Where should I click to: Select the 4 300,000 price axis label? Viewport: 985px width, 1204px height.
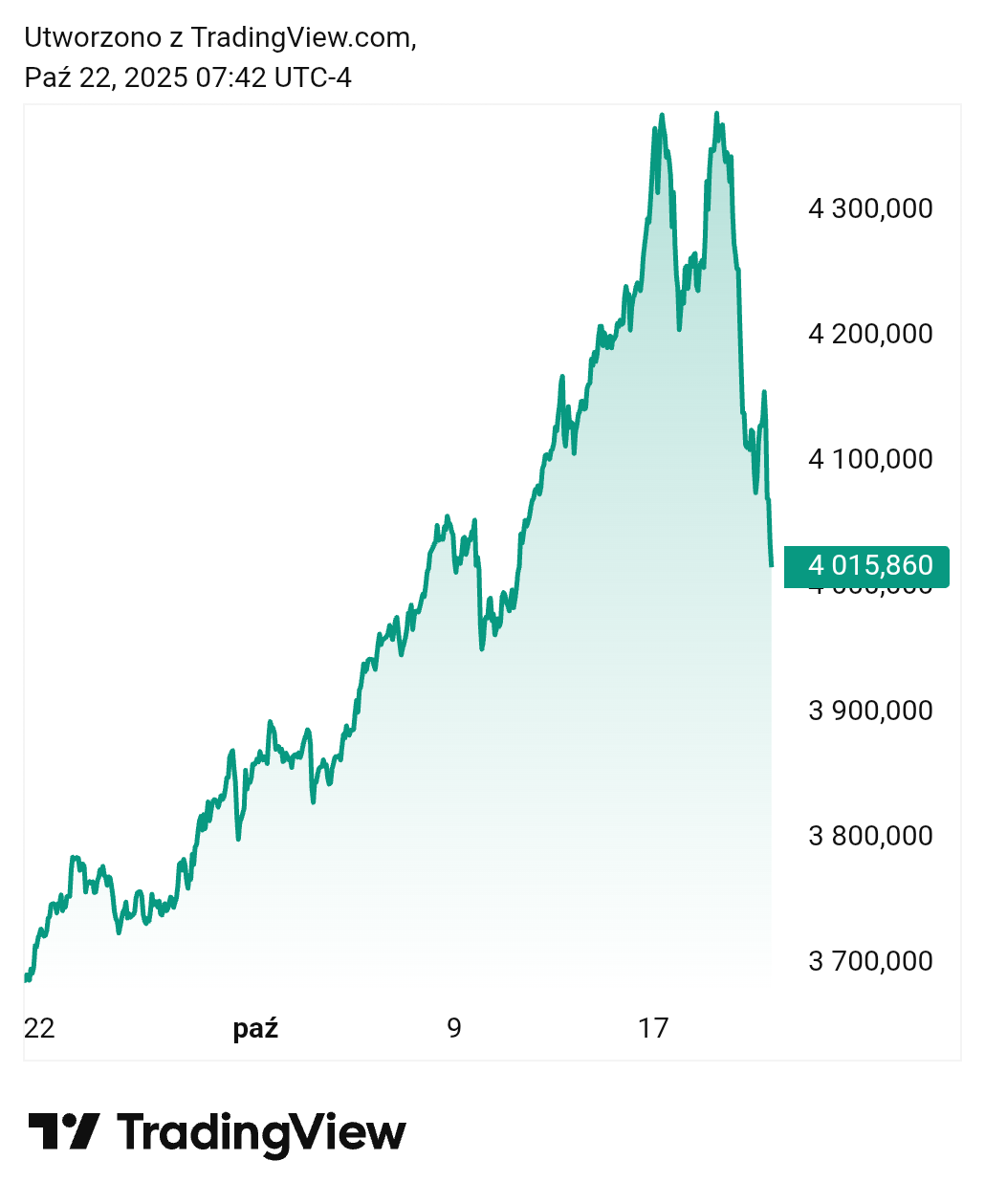870,208
